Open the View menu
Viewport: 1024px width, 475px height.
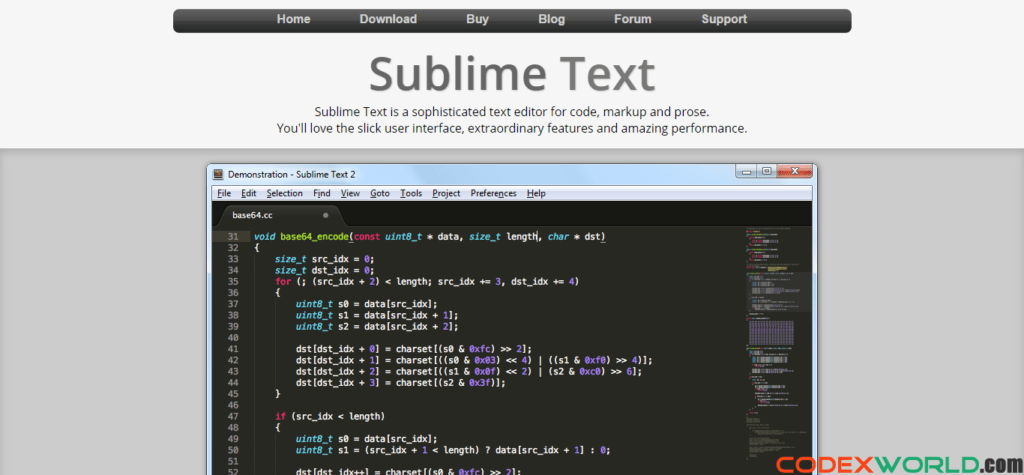[x=350, y=193]
